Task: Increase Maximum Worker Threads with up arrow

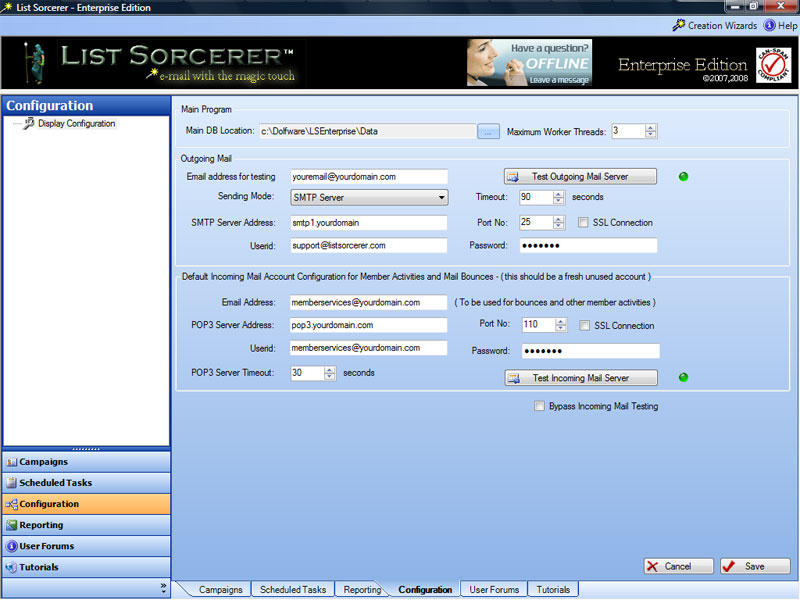Action: pyautogui.click(x=651, y=128)
